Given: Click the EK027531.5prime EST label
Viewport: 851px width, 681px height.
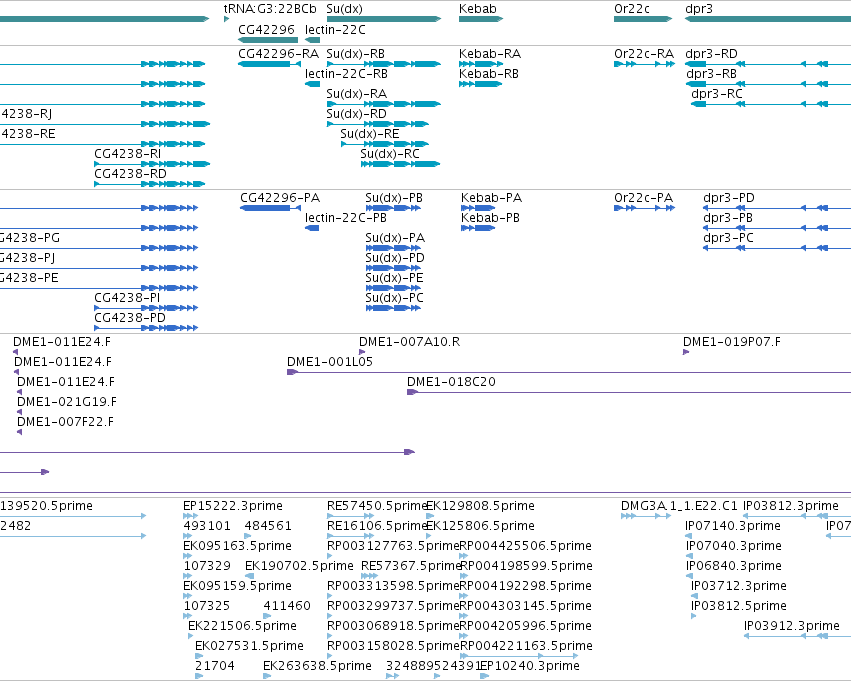Looking at the screenshot, I should pos(249,646).
